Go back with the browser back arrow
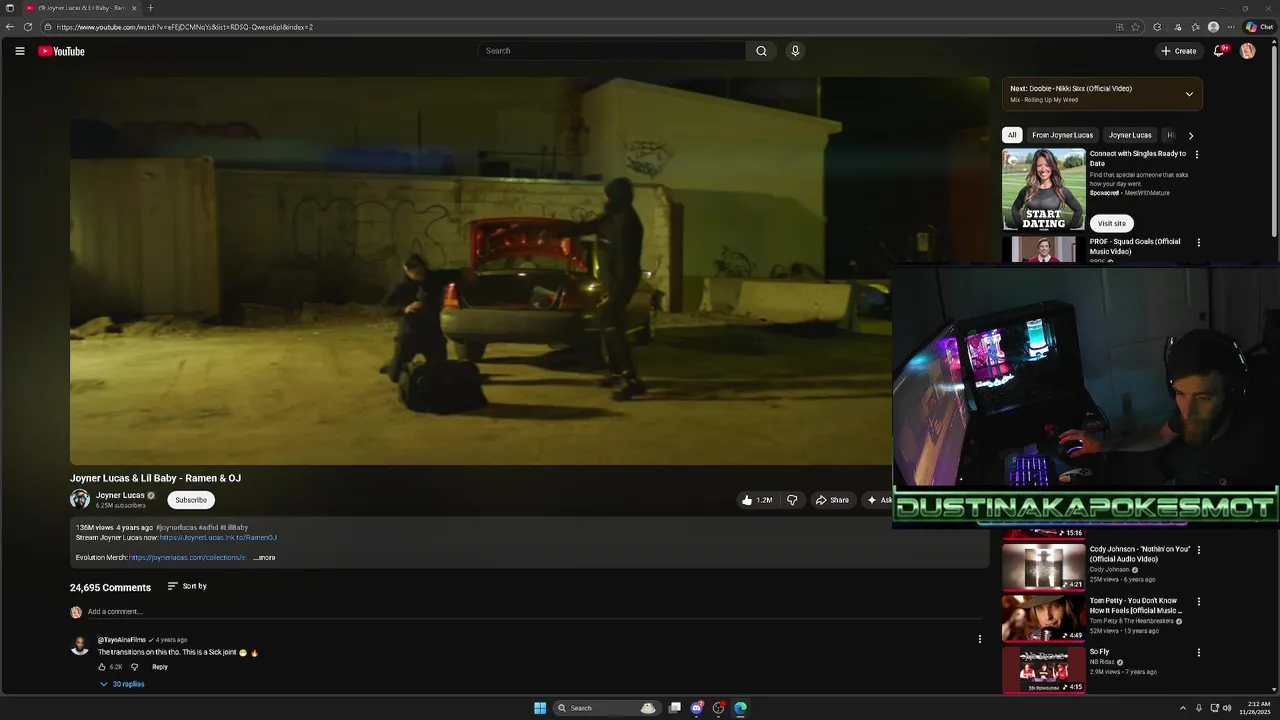This screenshot has height=720, width=1280. click(10, 27)
